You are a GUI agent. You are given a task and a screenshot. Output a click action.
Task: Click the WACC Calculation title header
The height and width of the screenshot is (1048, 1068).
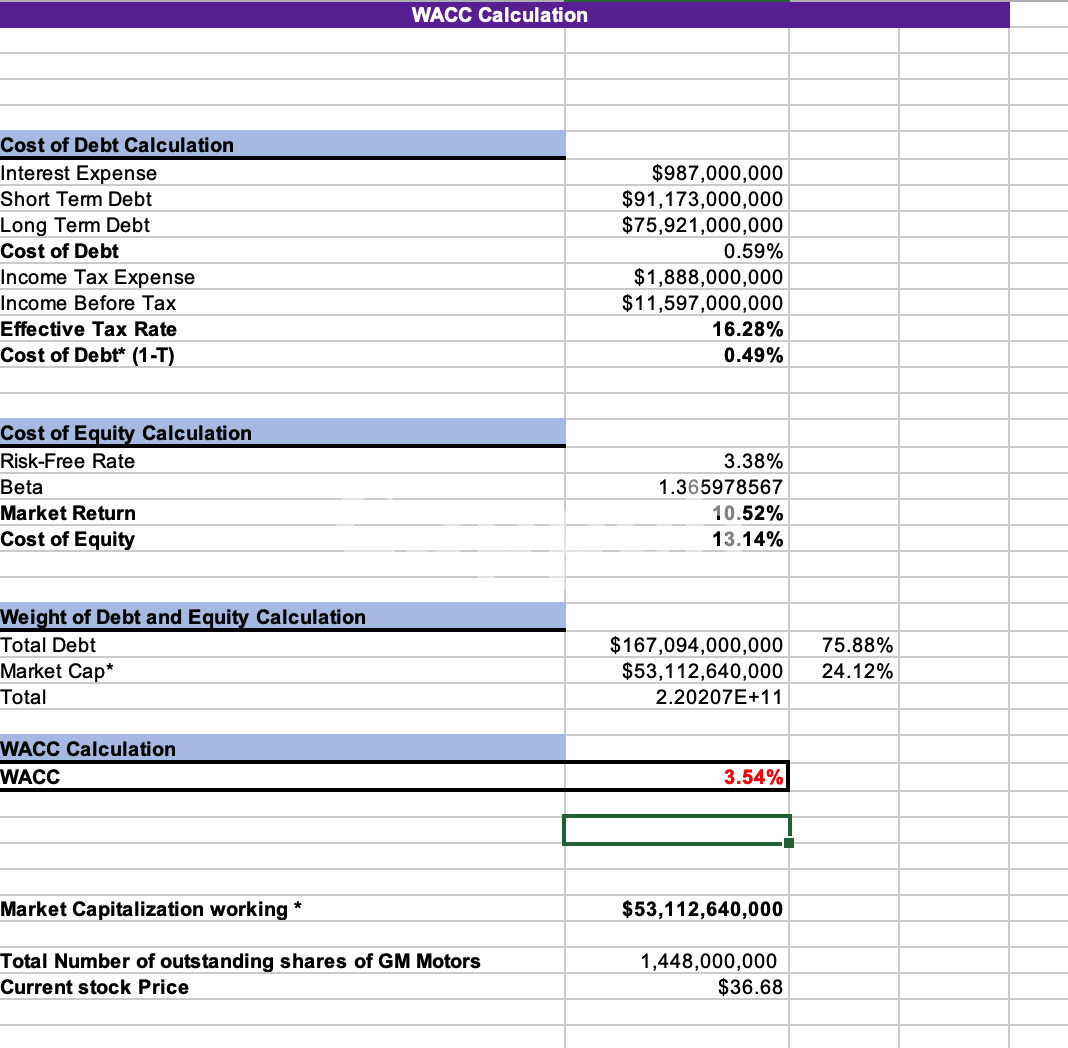tap(500, 15)
